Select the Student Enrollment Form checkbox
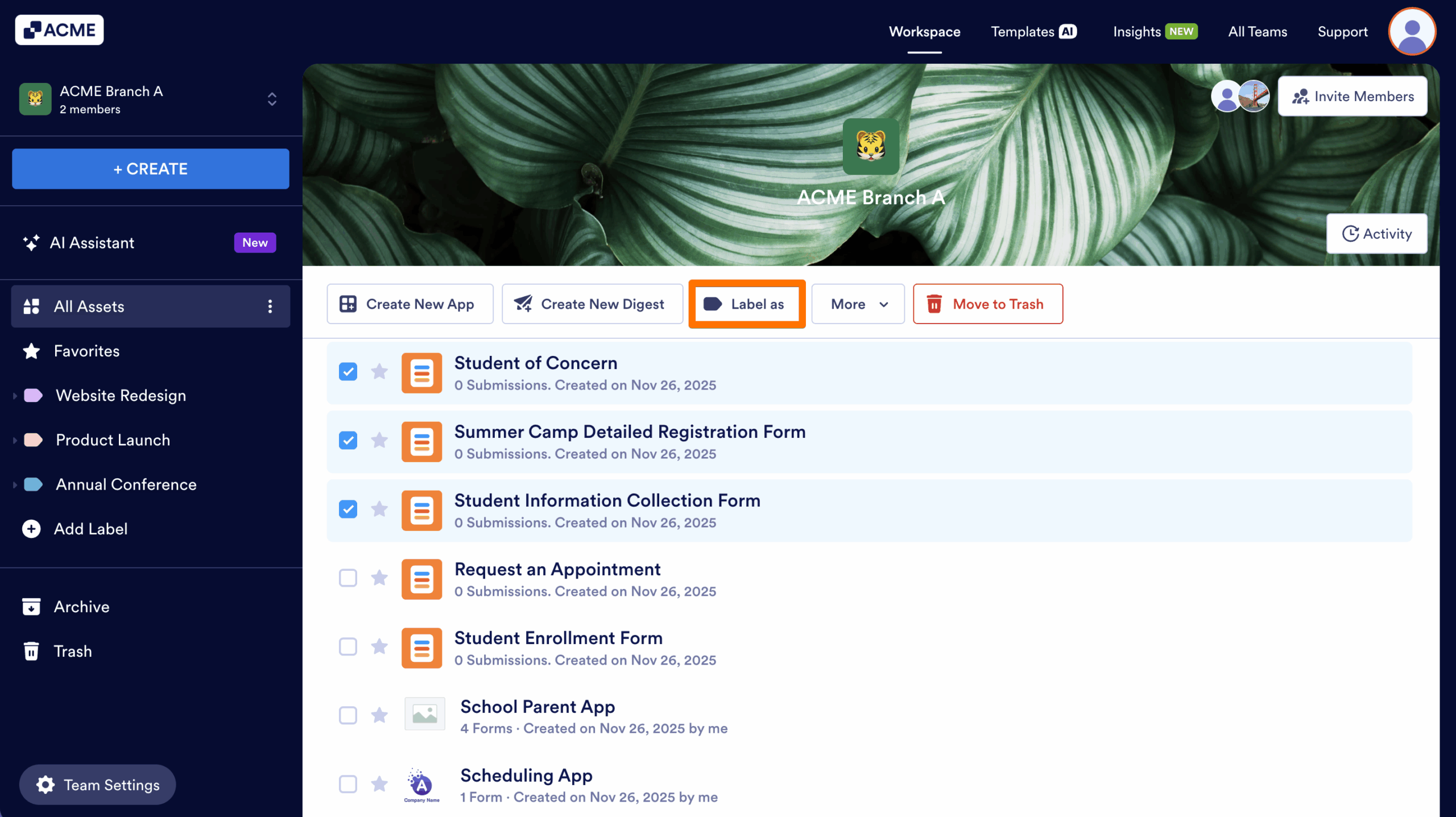1456x817 pixels. 348,647
